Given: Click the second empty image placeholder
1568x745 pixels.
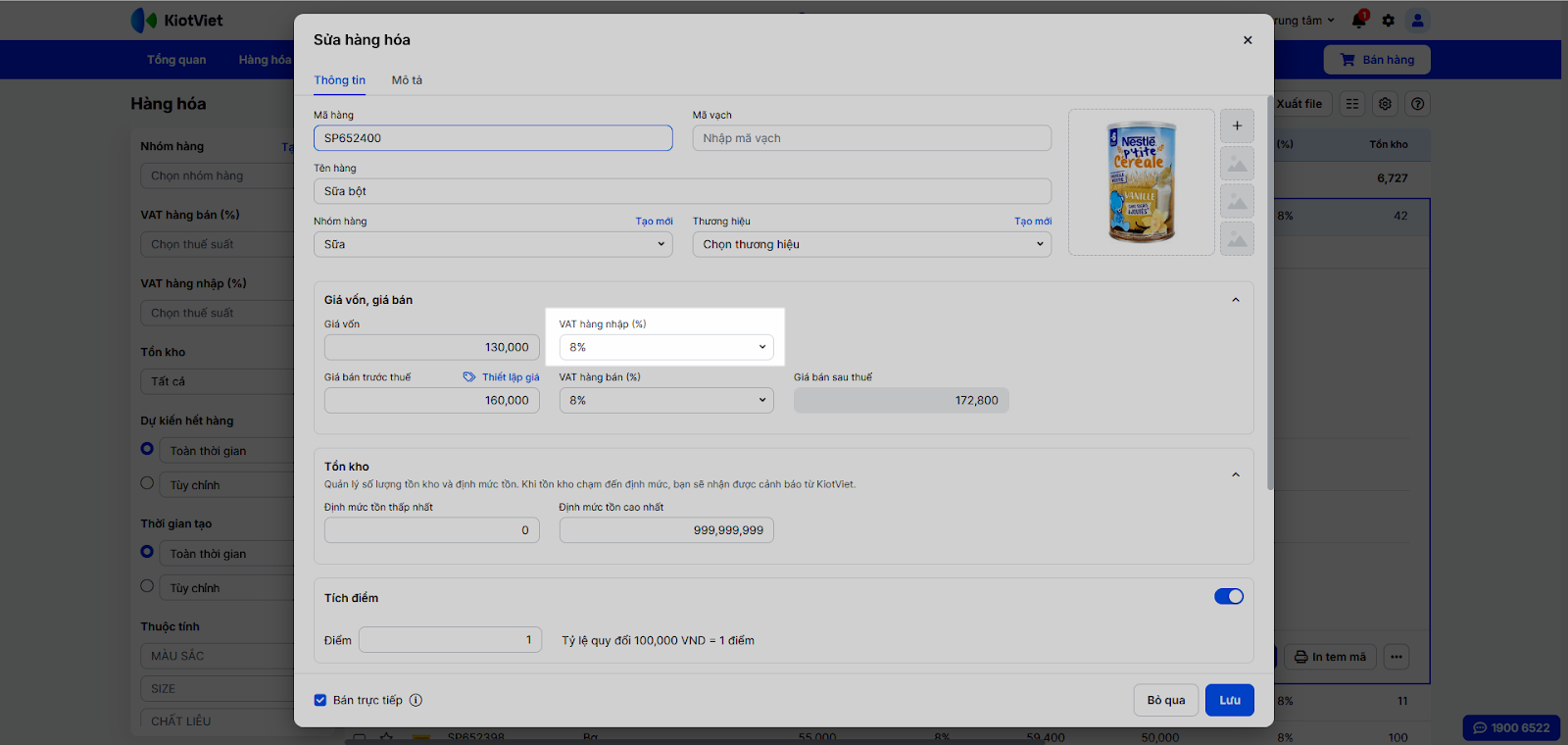Looking at the screenshot, I should [1237, 201].
